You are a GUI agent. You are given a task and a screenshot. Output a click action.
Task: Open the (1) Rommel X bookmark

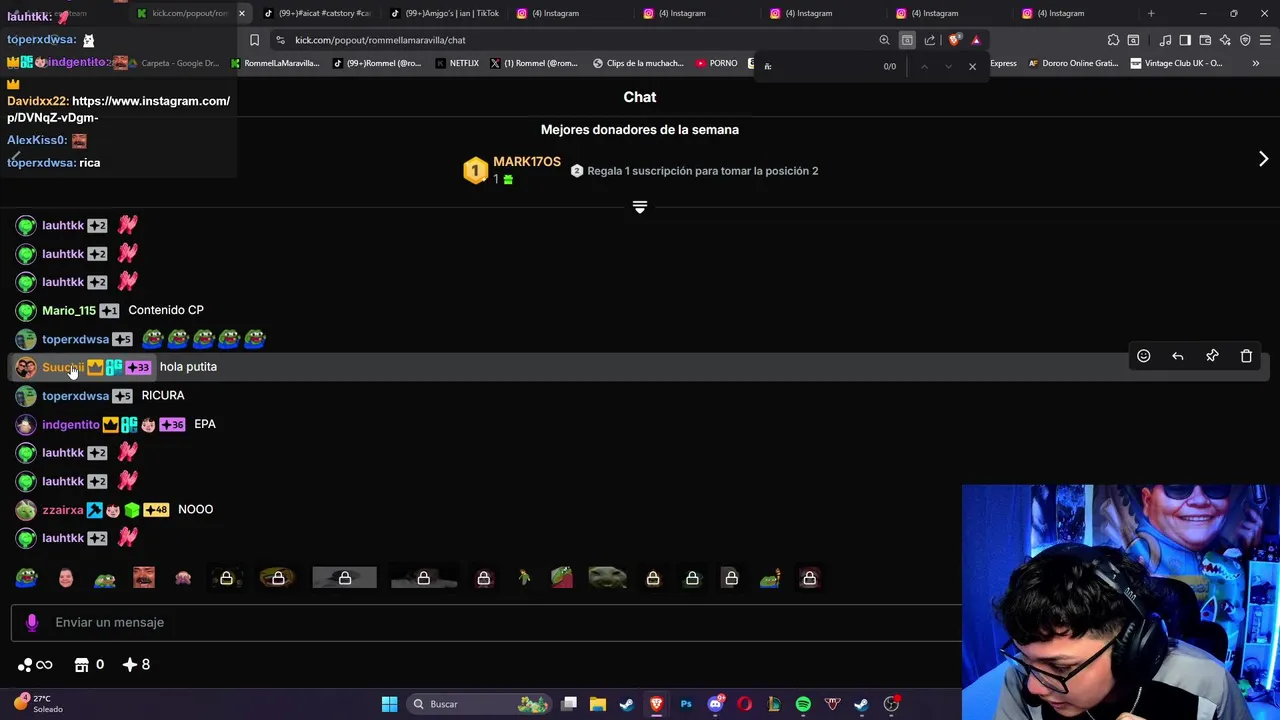point(533,63)
